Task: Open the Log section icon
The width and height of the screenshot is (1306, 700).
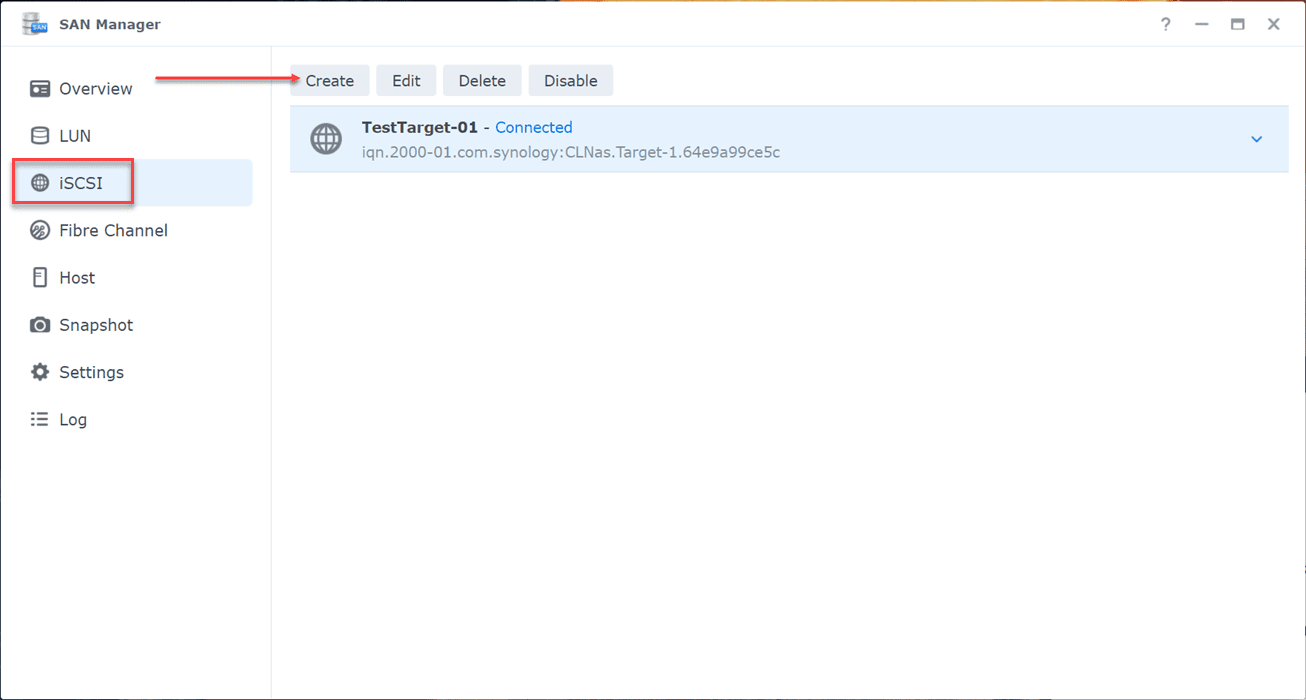Action: click(39, 419)
